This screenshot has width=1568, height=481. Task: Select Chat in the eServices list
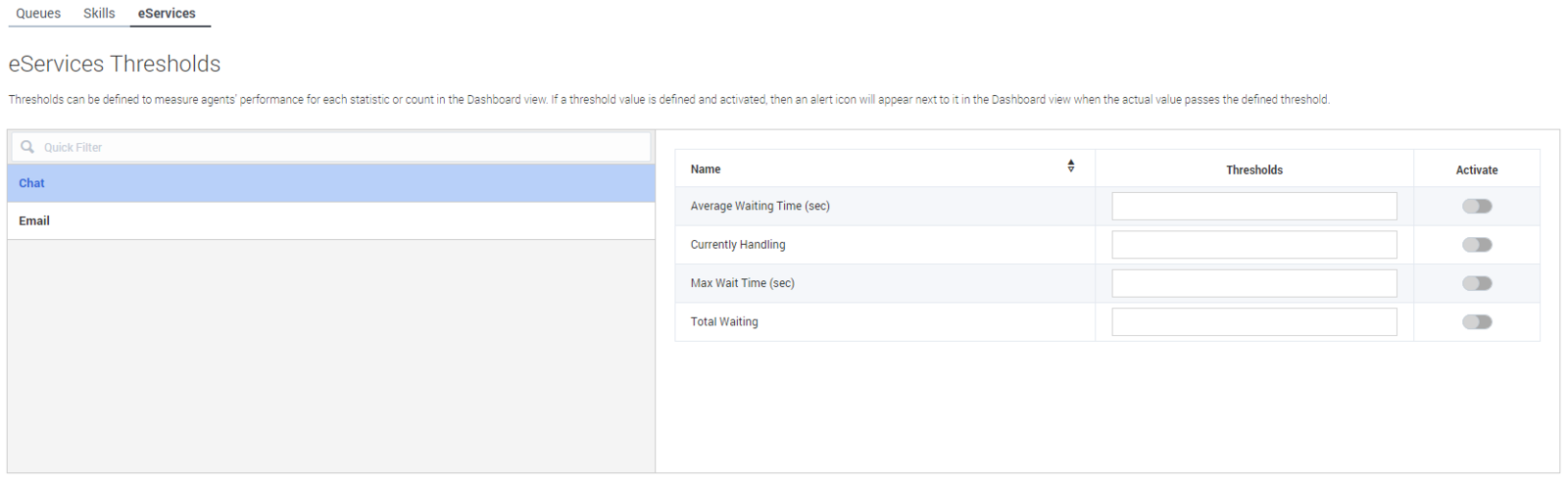31,183
